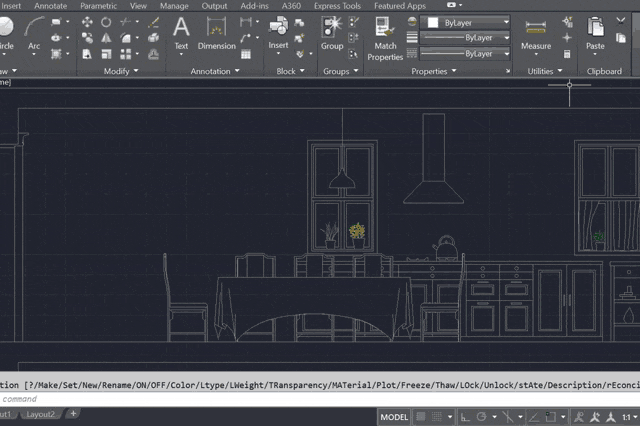
Task: Select the Circle drawing tool
Action: (6, 33)
